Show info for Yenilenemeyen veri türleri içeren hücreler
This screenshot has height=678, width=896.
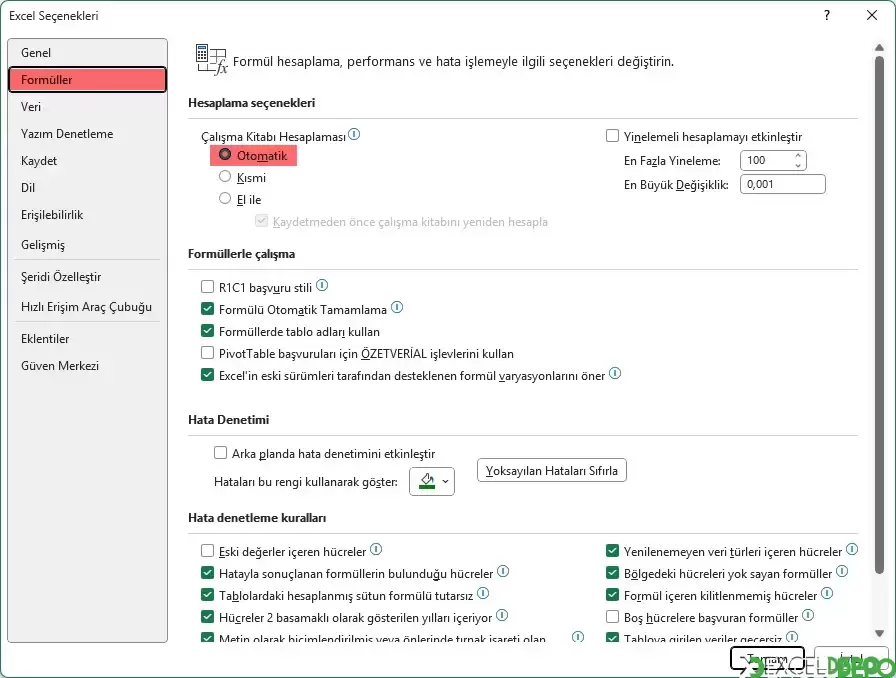[852, 549]
